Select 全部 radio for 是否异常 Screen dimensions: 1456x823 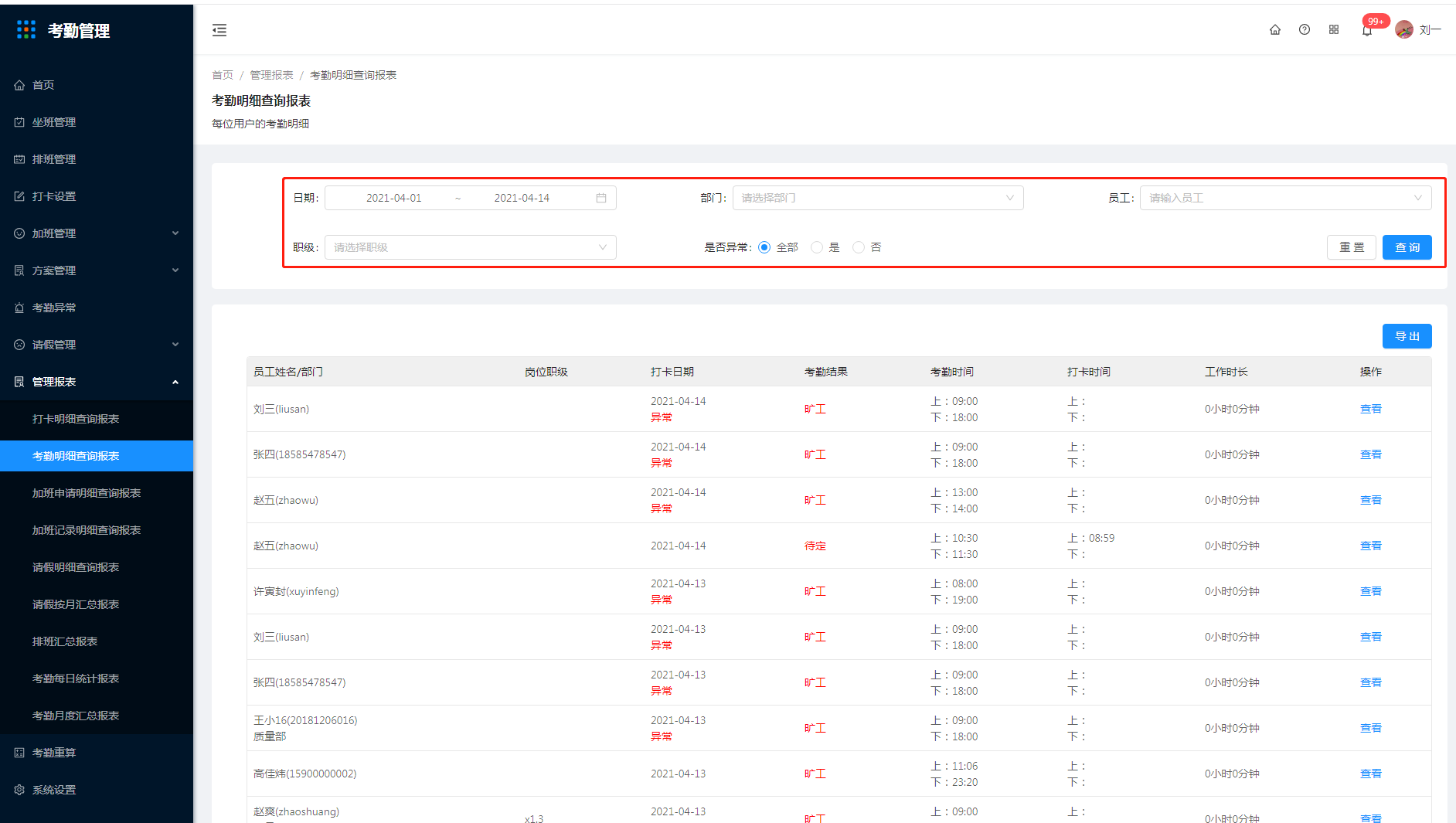pyautogui.click(x=764, y=247)
